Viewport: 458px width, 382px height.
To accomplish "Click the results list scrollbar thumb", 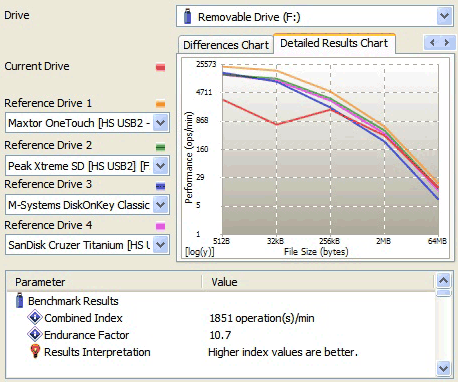I will coord(443,293).
